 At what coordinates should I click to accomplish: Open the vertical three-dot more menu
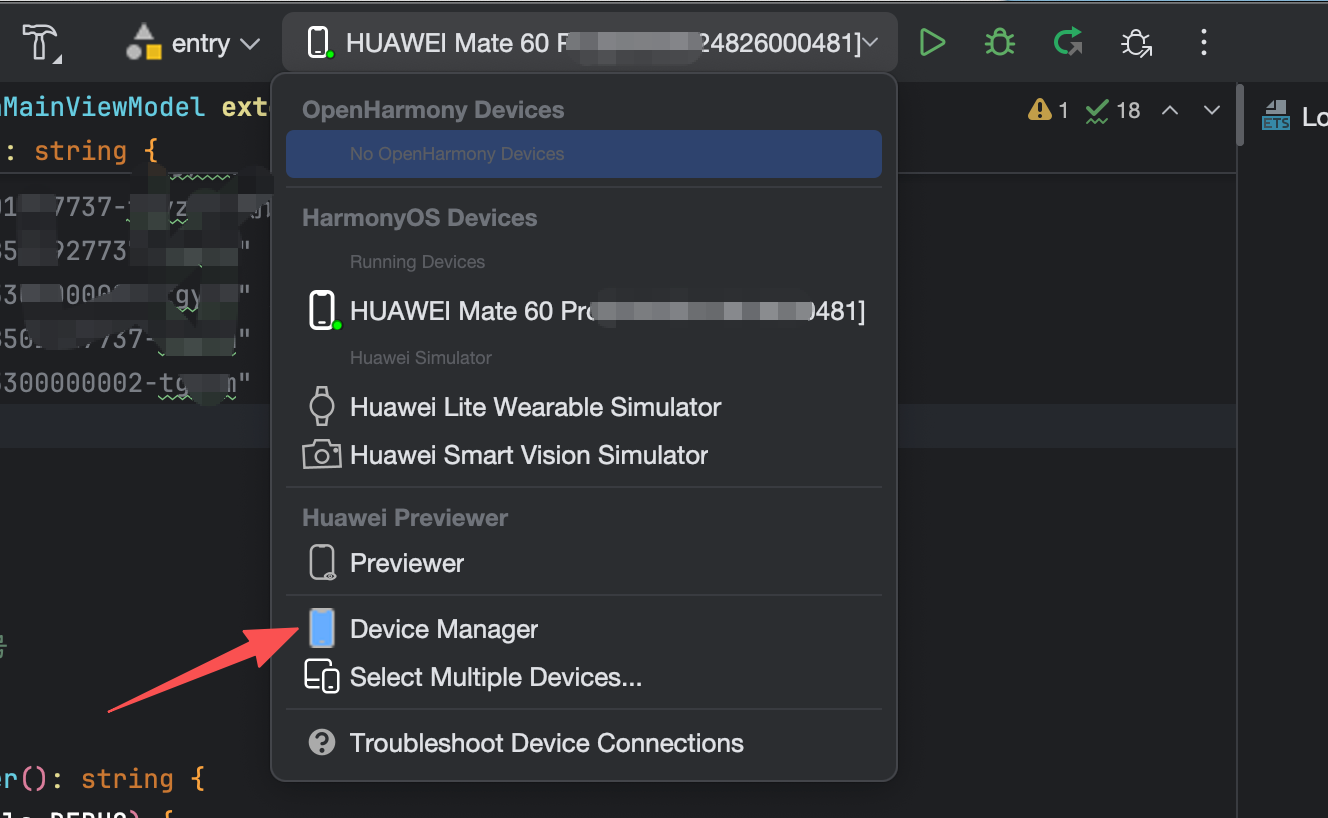click(1204, 43)
